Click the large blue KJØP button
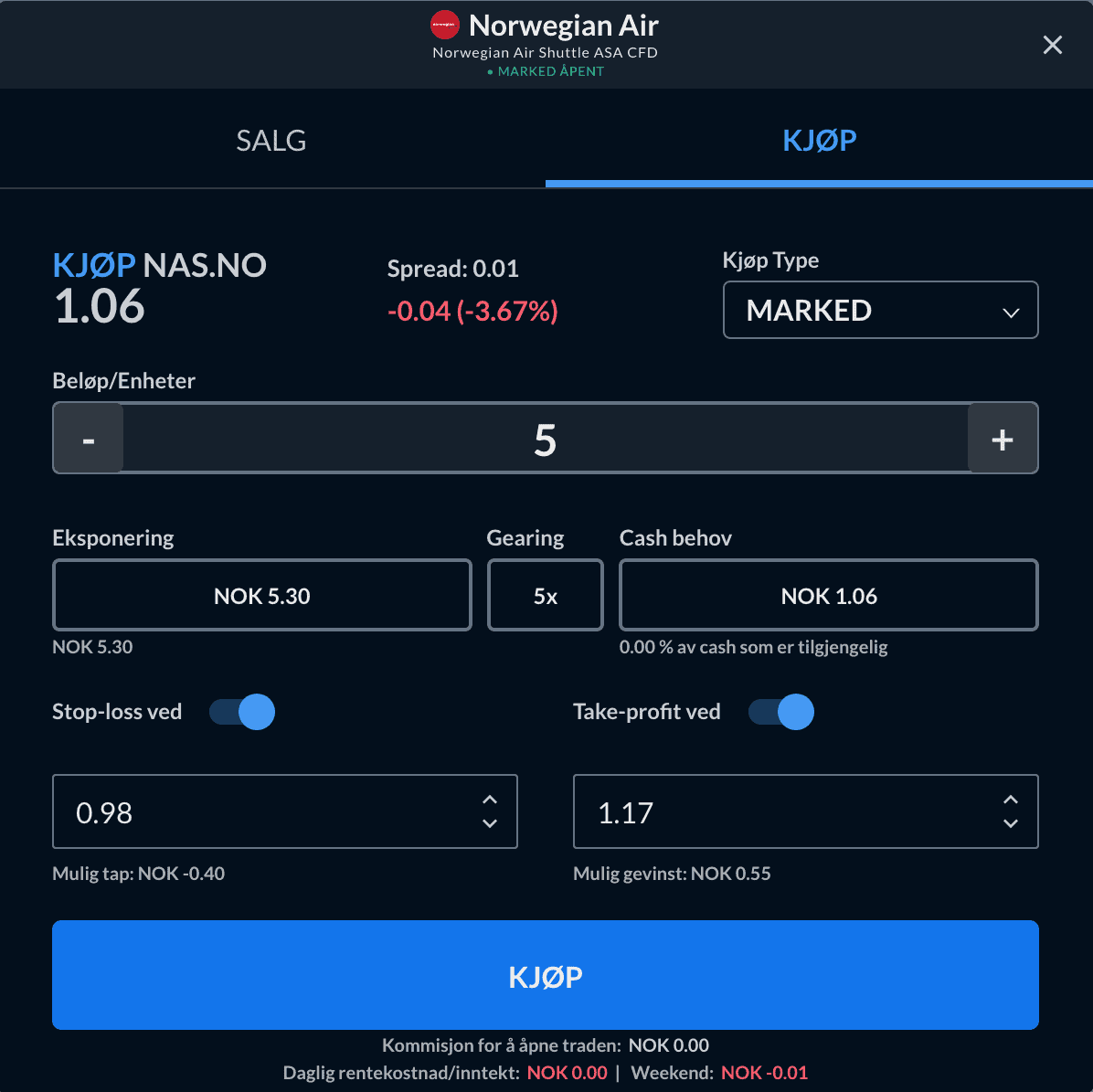1093x1092 pixels. tap(545, 975)
